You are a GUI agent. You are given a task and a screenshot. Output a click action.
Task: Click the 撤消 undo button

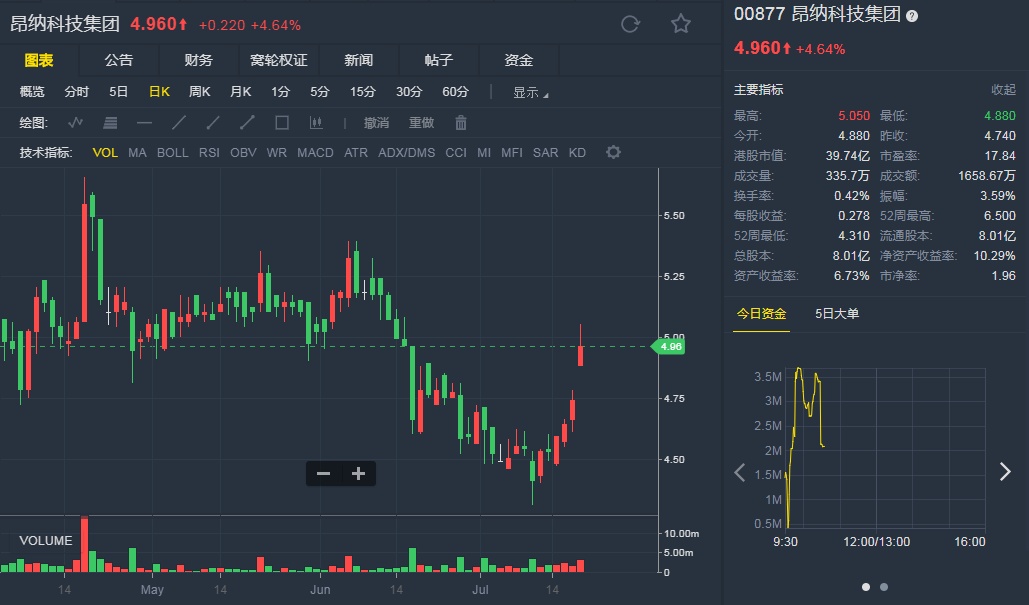tap(376, 123)
